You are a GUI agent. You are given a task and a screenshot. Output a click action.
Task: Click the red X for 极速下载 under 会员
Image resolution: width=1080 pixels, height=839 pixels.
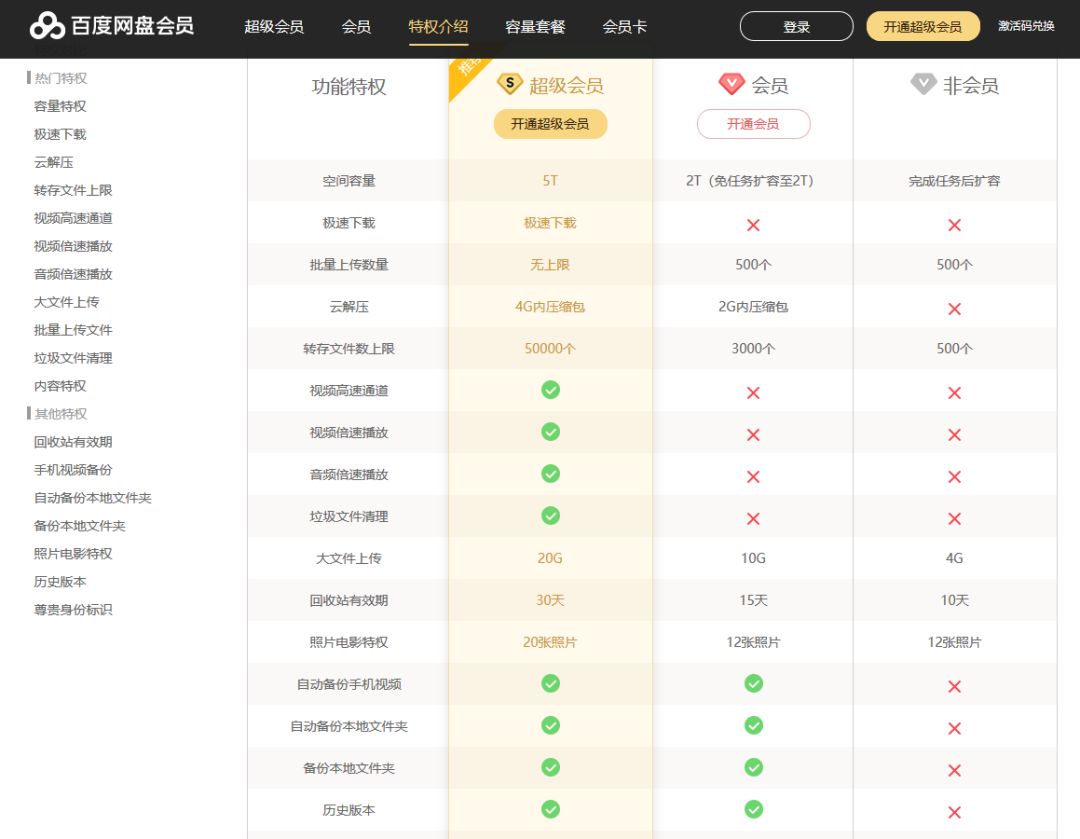click(x=753, y=224)
